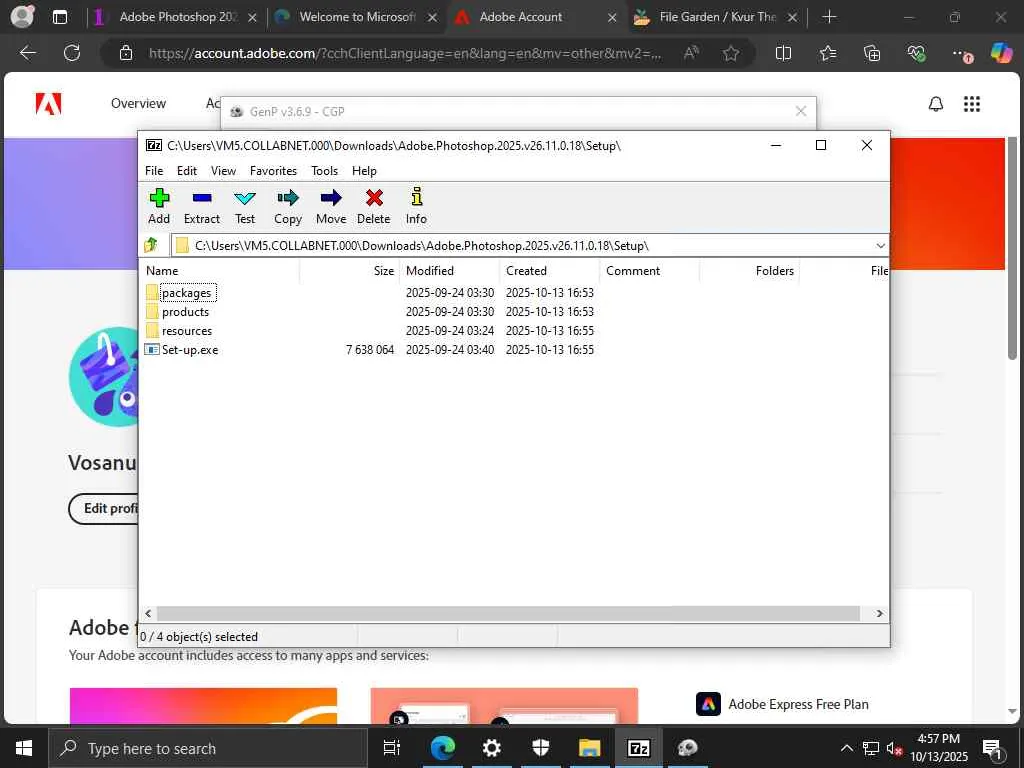1024x768 pixels.
Task: Close the GenP v3.6.9 window
Action: tap(801, 111)
